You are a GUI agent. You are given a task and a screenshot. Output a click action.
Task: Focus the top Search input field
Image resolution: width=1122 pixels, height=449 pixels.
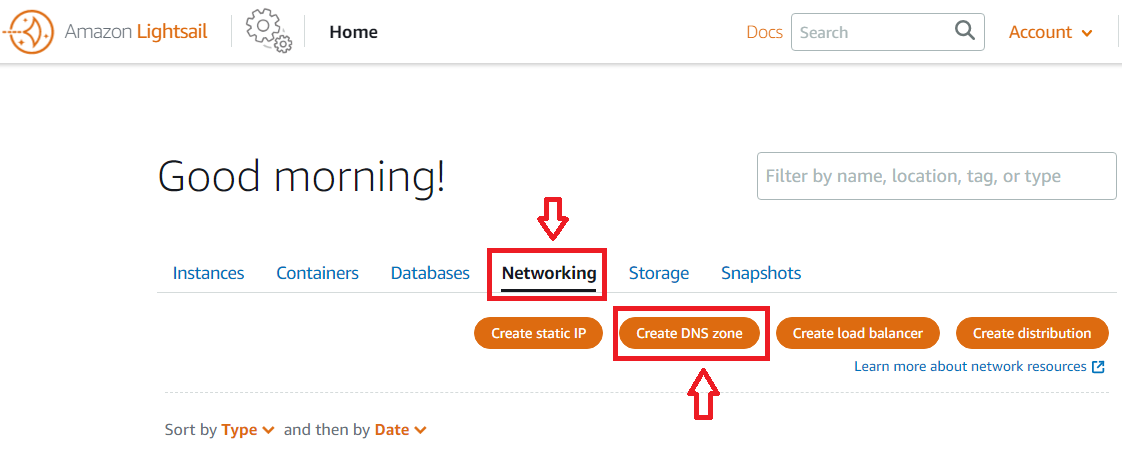pyautogui.click(x=870, y=32)
